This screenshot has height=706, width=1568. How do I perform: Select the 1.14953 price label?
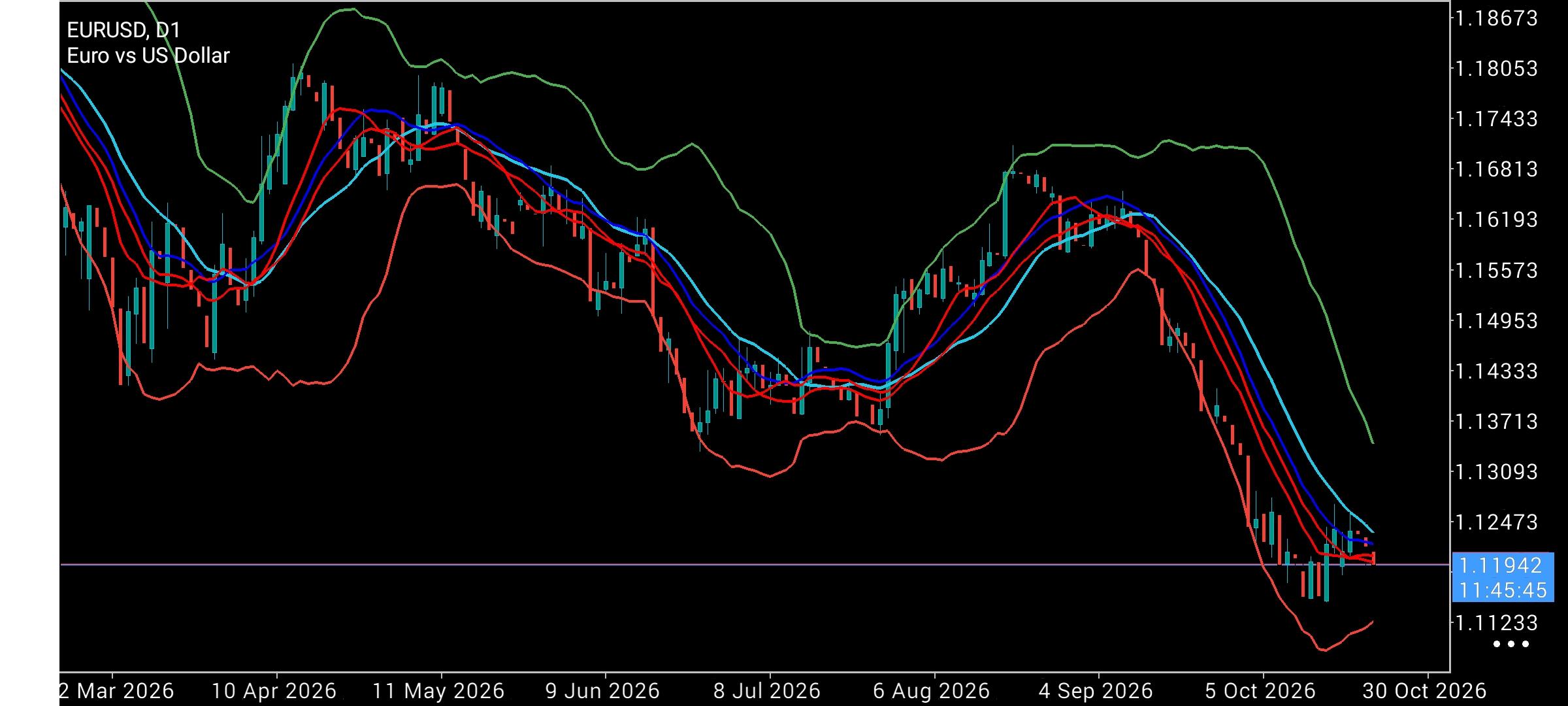(x=1495, y=321)
